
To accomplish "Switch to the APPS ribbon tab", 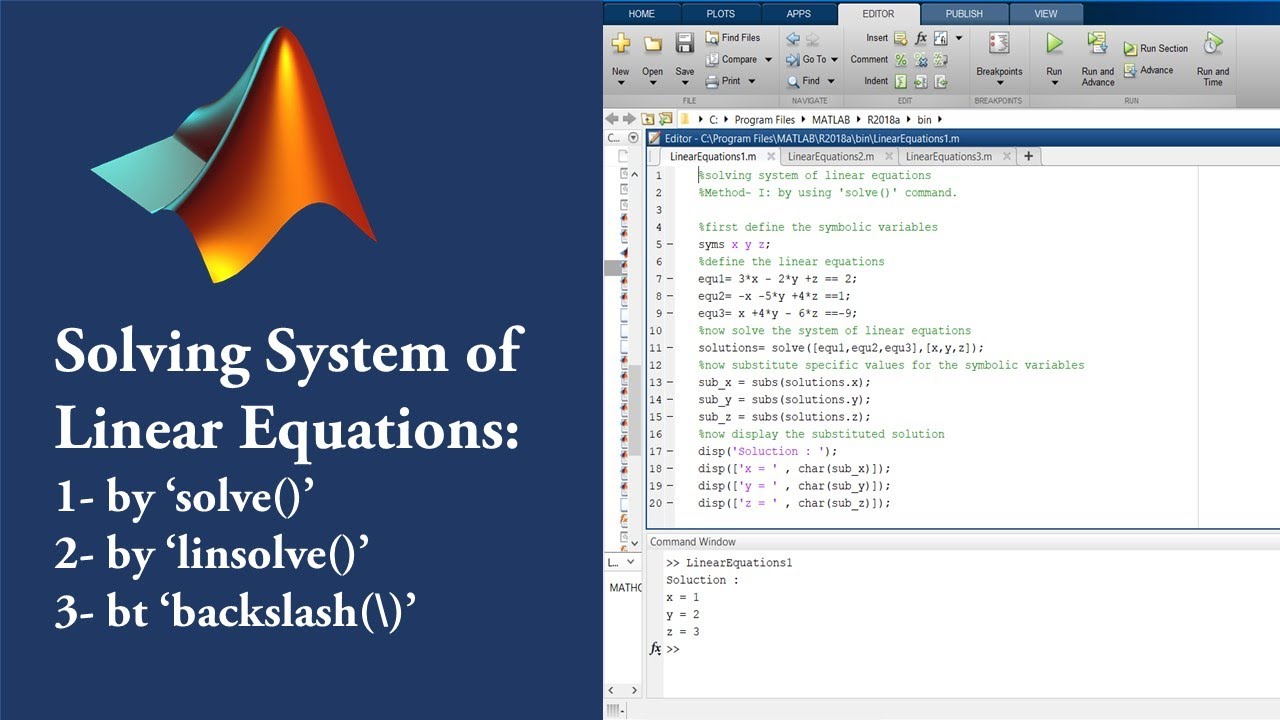I will pos(798,14).
